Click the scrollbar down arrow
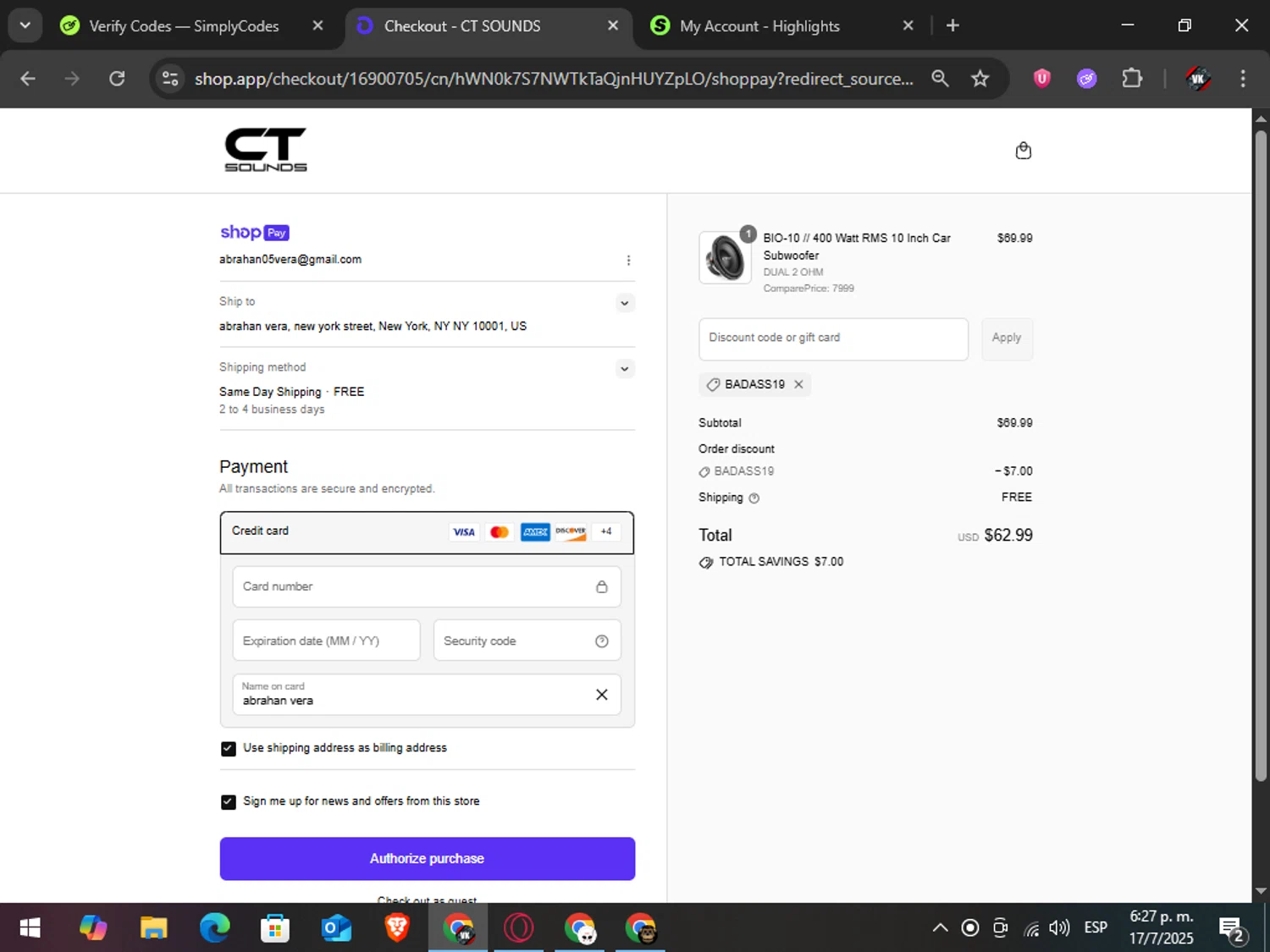This screenshot has width=1270, height=952. (1261, 891)
